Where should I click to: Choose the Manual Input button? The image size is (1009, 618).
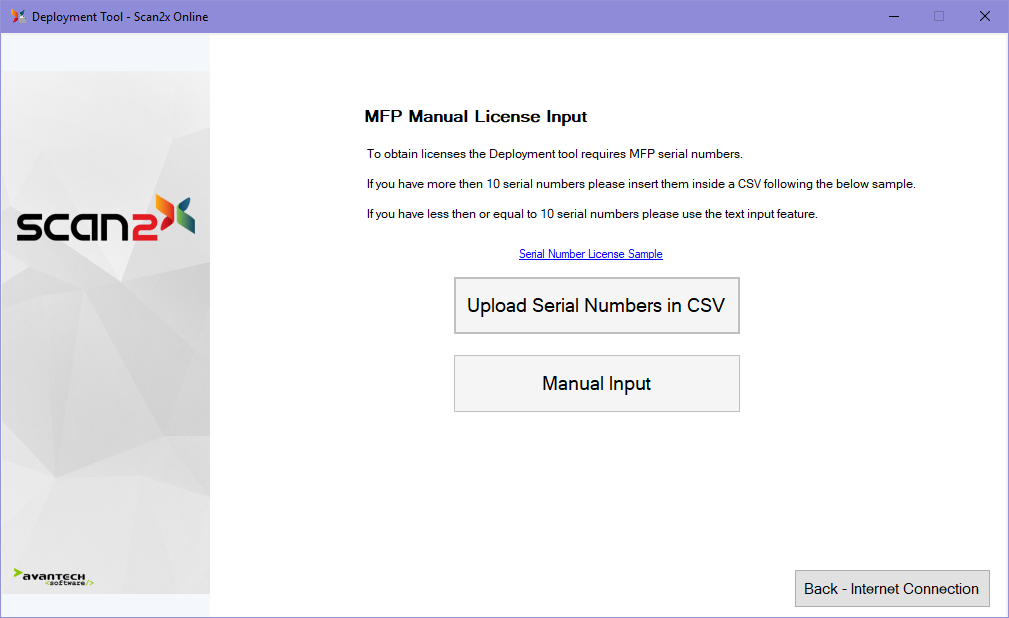[x=596, y=383]
